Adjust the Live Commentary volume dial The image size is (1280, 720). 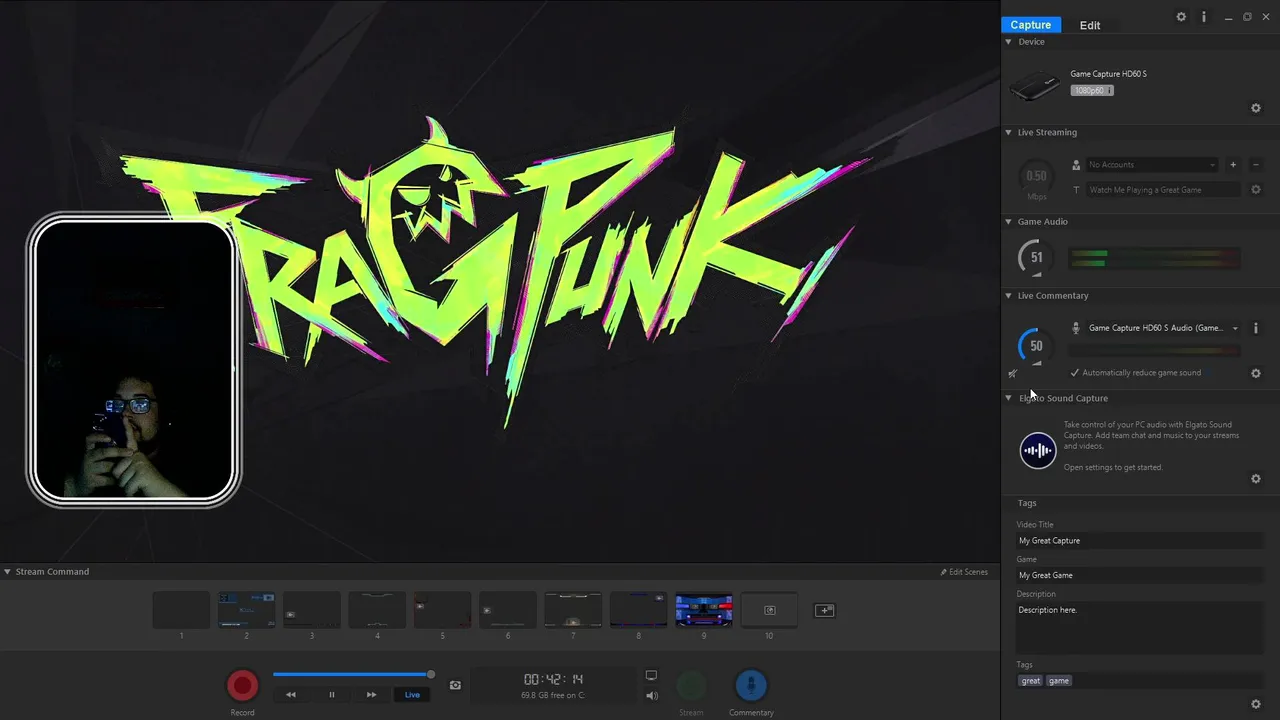[1036, 346]
